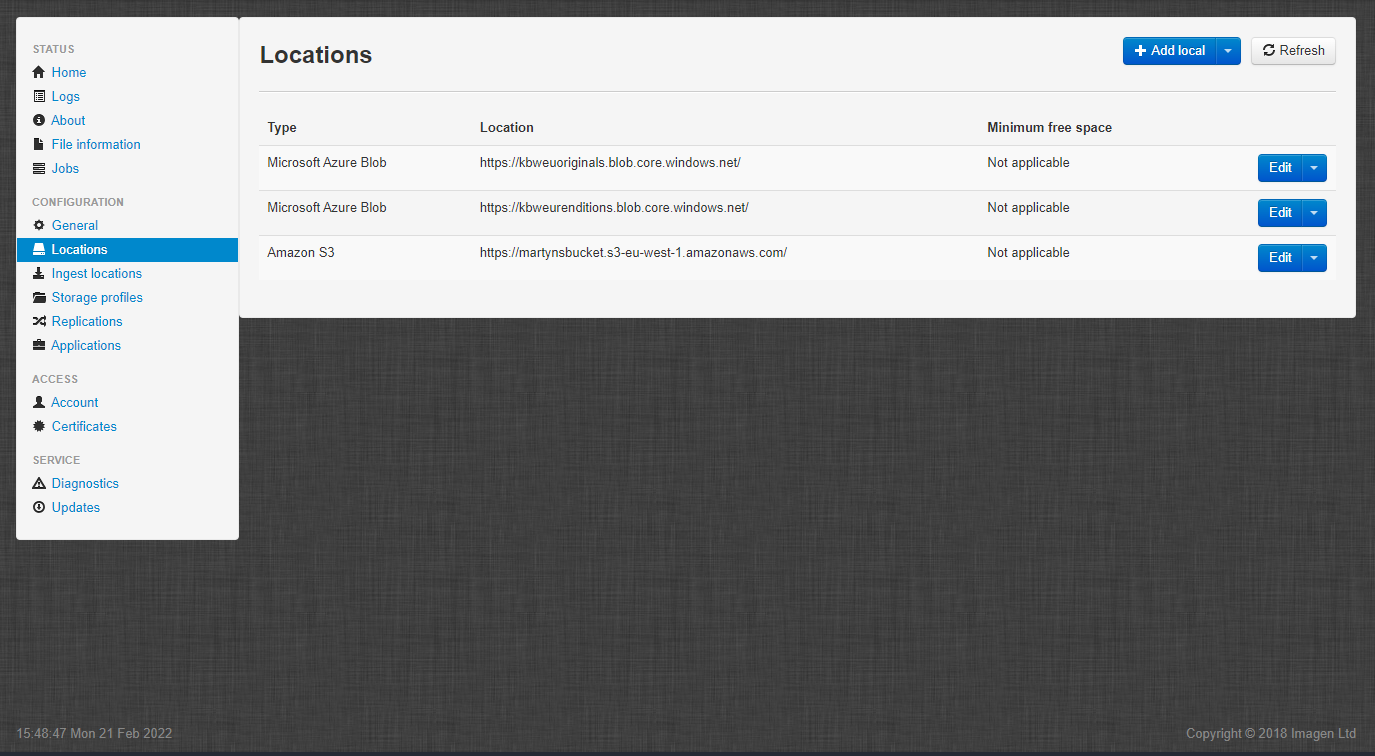Open Ingest locations
The height and width of the screenshot is (756, 1375).
click(97, 273)
